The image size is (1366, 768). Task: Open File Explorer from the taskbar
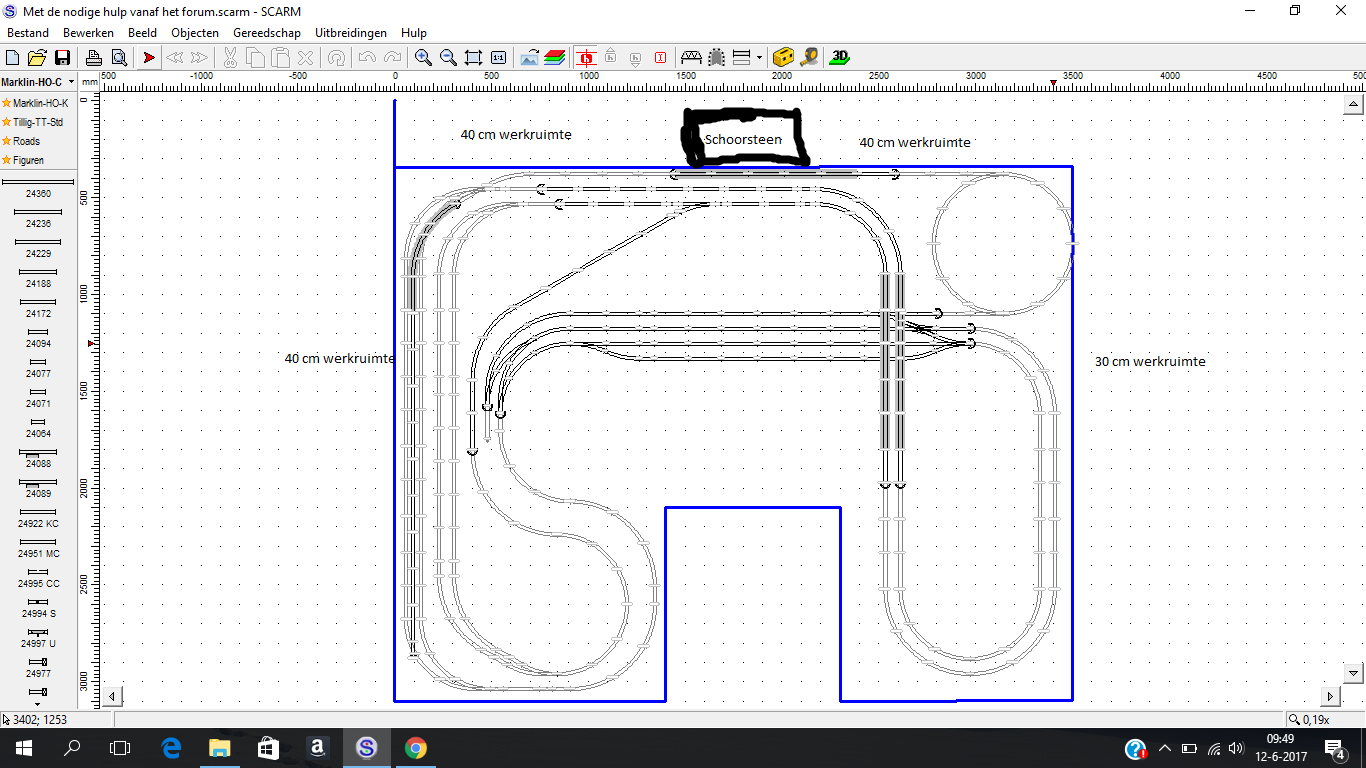coord(219,748)
